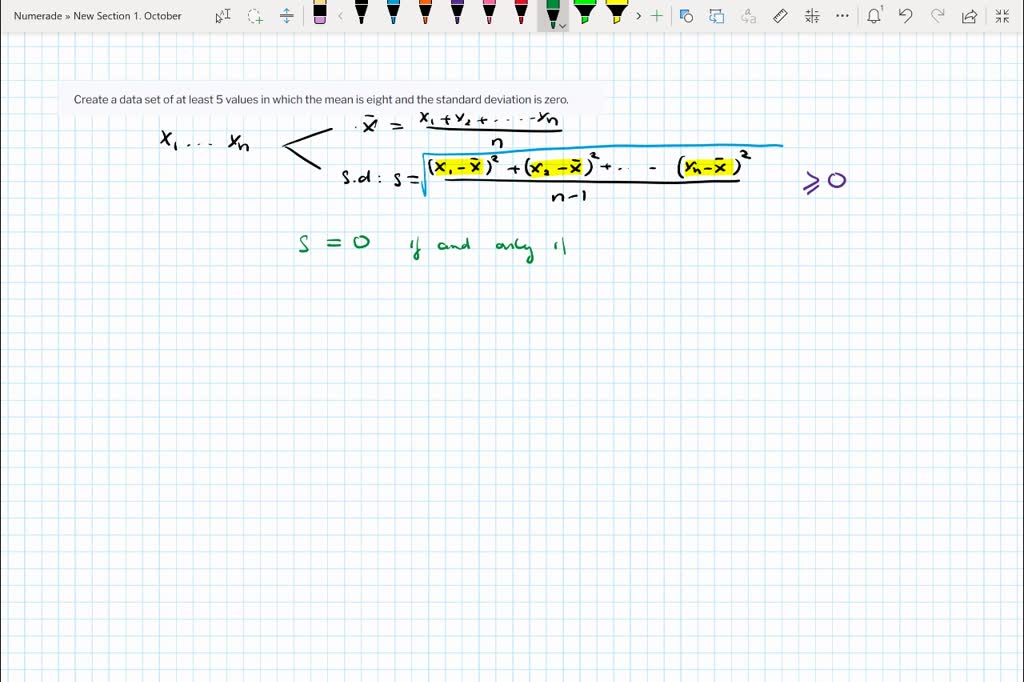1024x682 pixels.
Task: Open the math assistant tool
Action: [813, 15]
